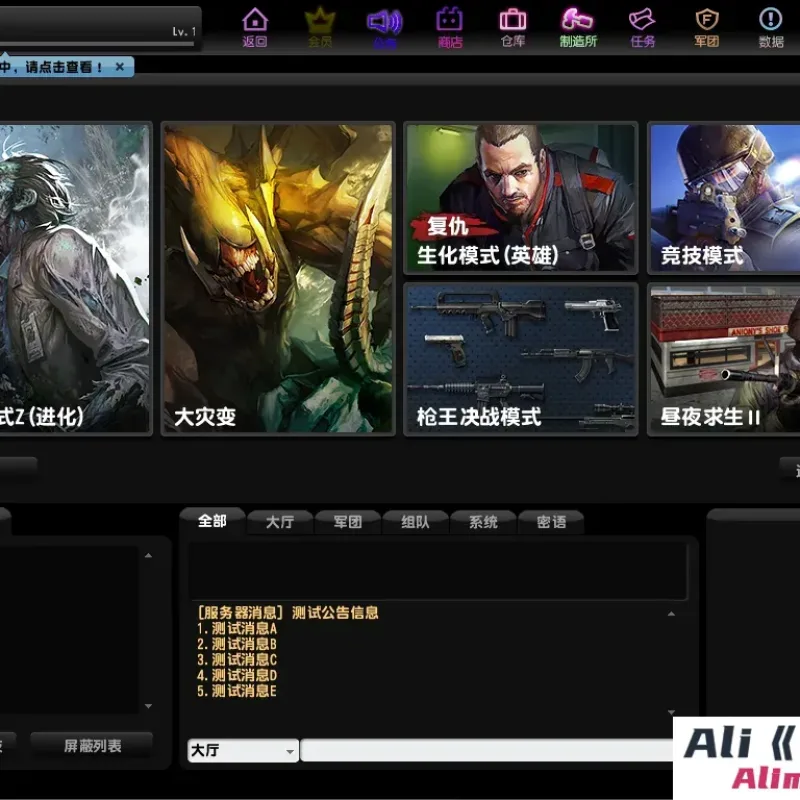Click the [服务器消息] 测试公告信息 line
This screenshot has height=800, width=800.
click(288, 613)
